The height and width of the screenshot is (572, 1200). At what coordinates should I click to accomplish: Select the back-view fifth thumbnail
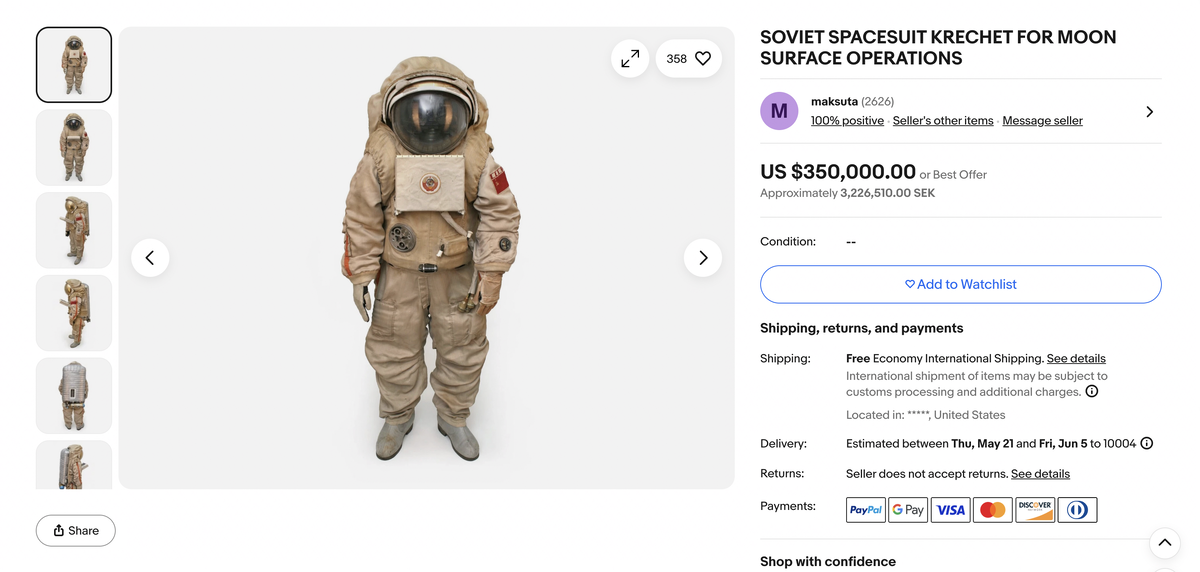74,395
